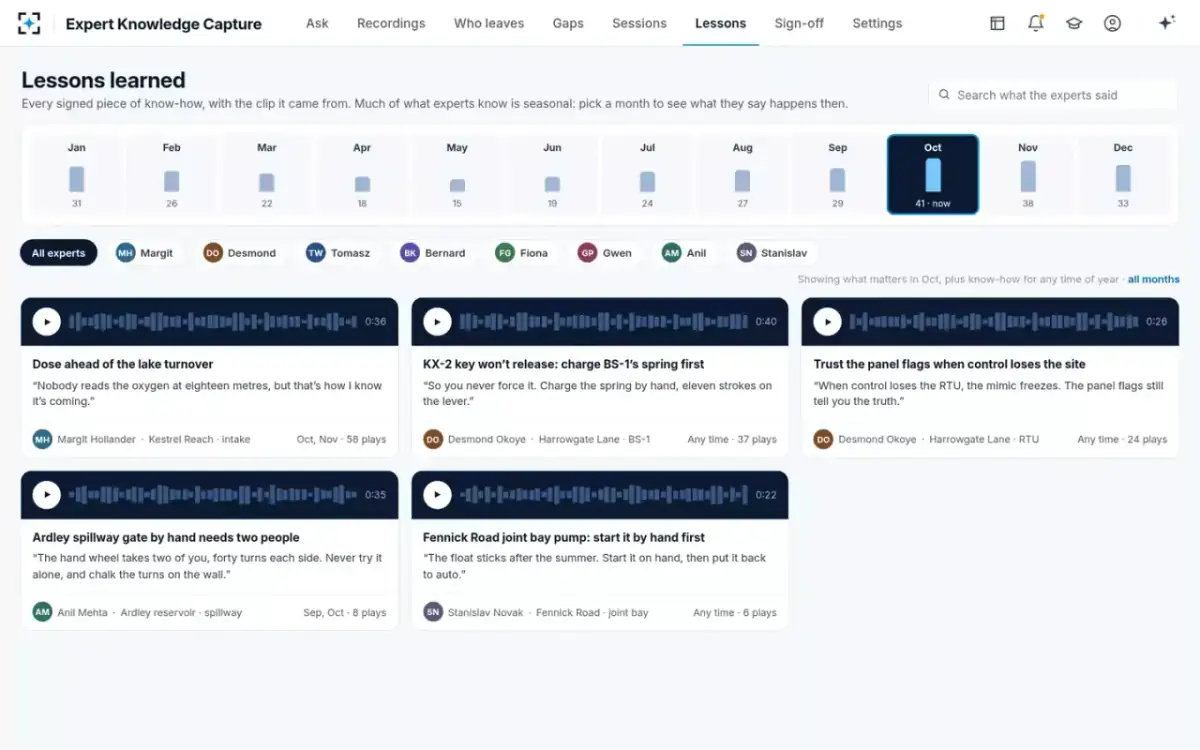1200x750 pixels.
Task: Filter lessons by Gwen
Action: (x=606, y=253)
